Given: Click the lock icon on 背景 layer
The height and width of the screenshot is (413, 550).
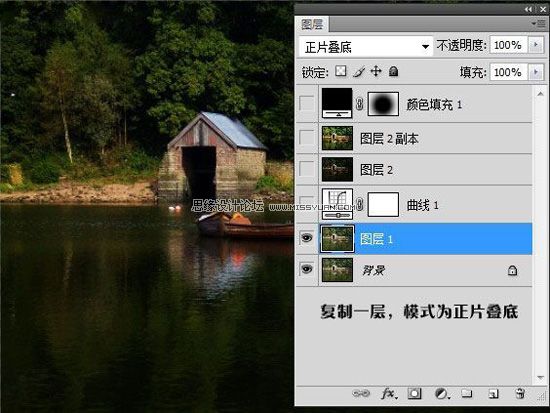Looking at the screenshot, I should pyautogui.click(x=512, y=270).
